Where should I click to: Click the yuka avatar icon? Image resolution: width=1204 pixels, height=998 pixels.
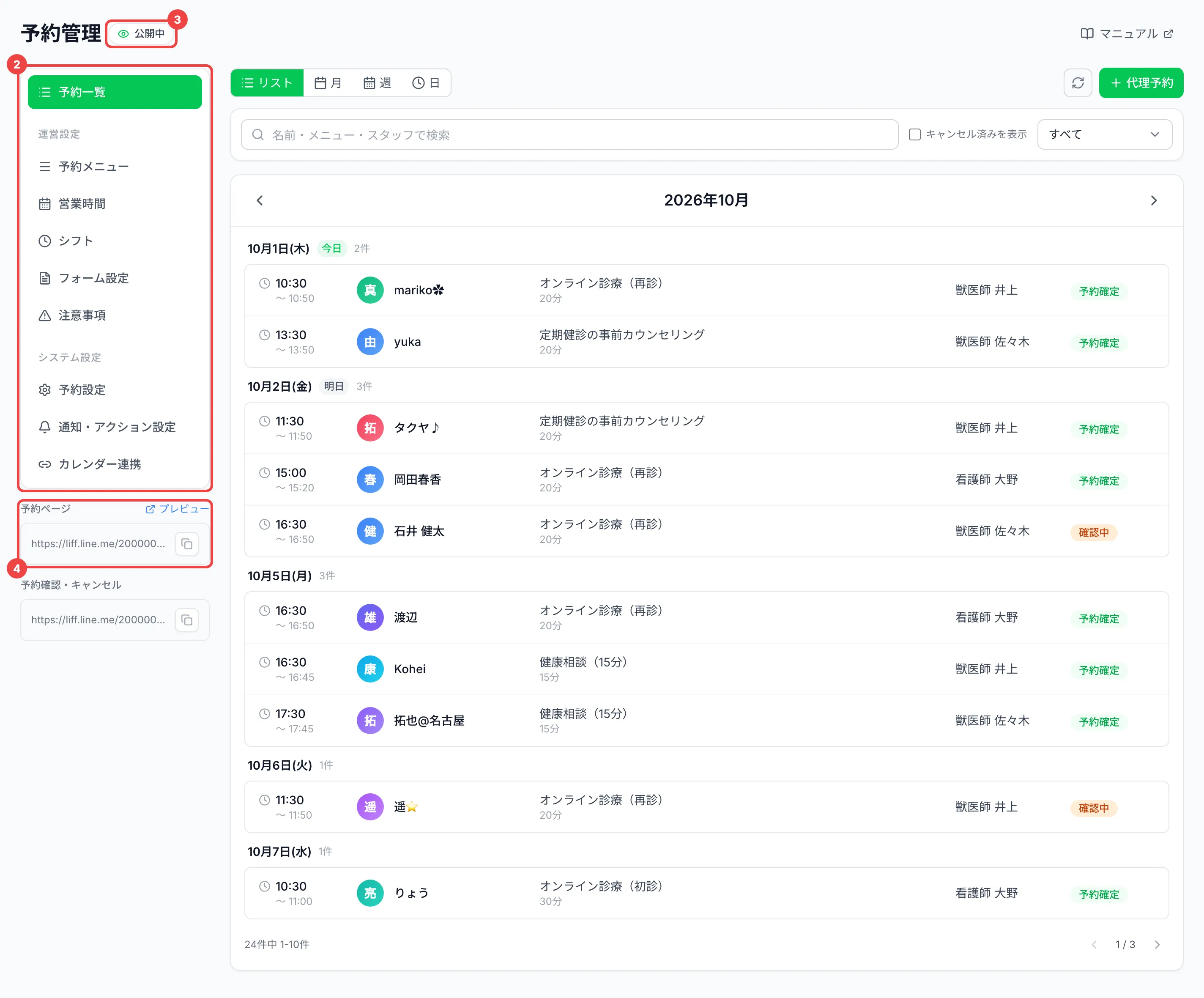[370, 342]
